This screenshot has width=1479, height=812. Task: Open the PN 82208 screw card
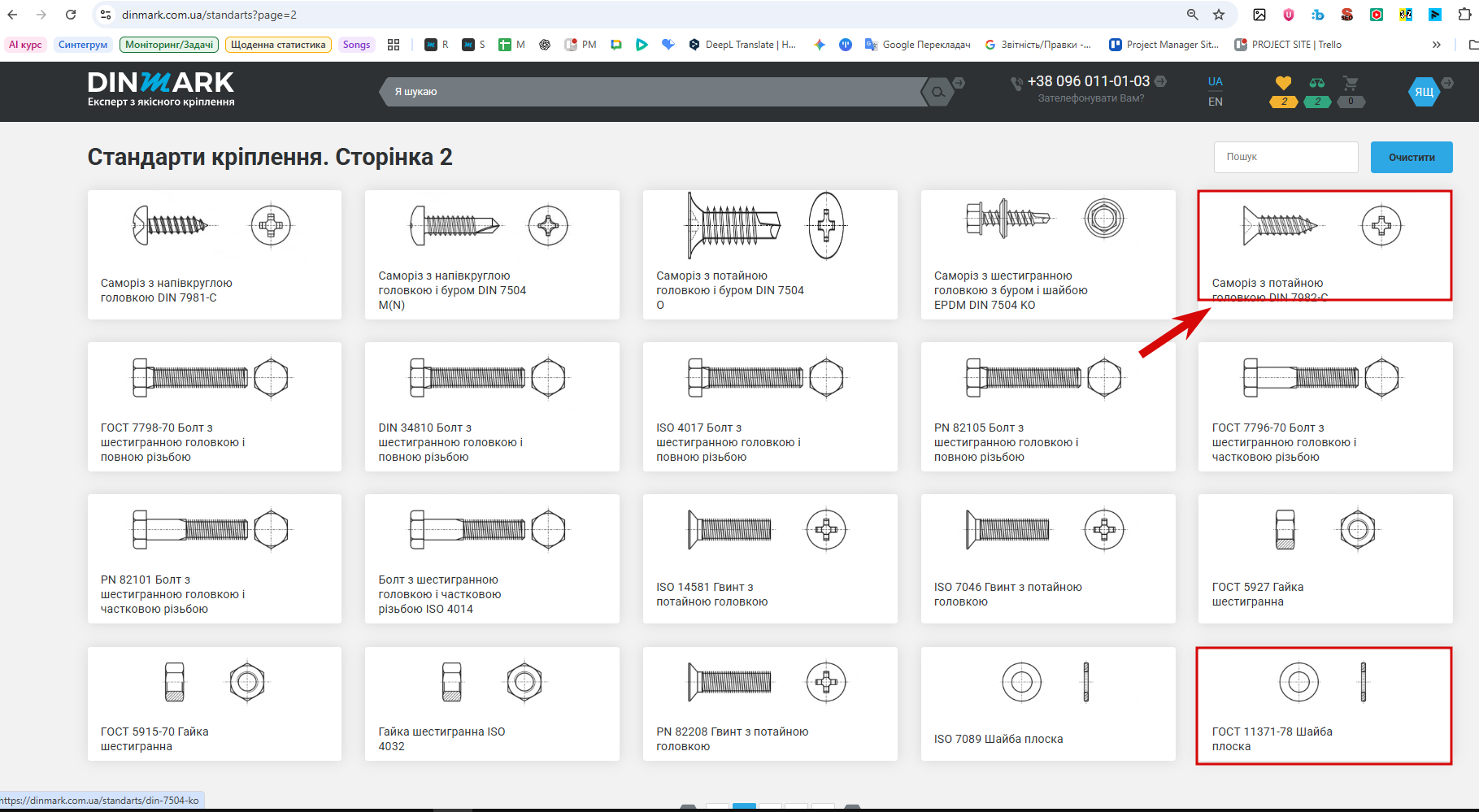[770, 704]
